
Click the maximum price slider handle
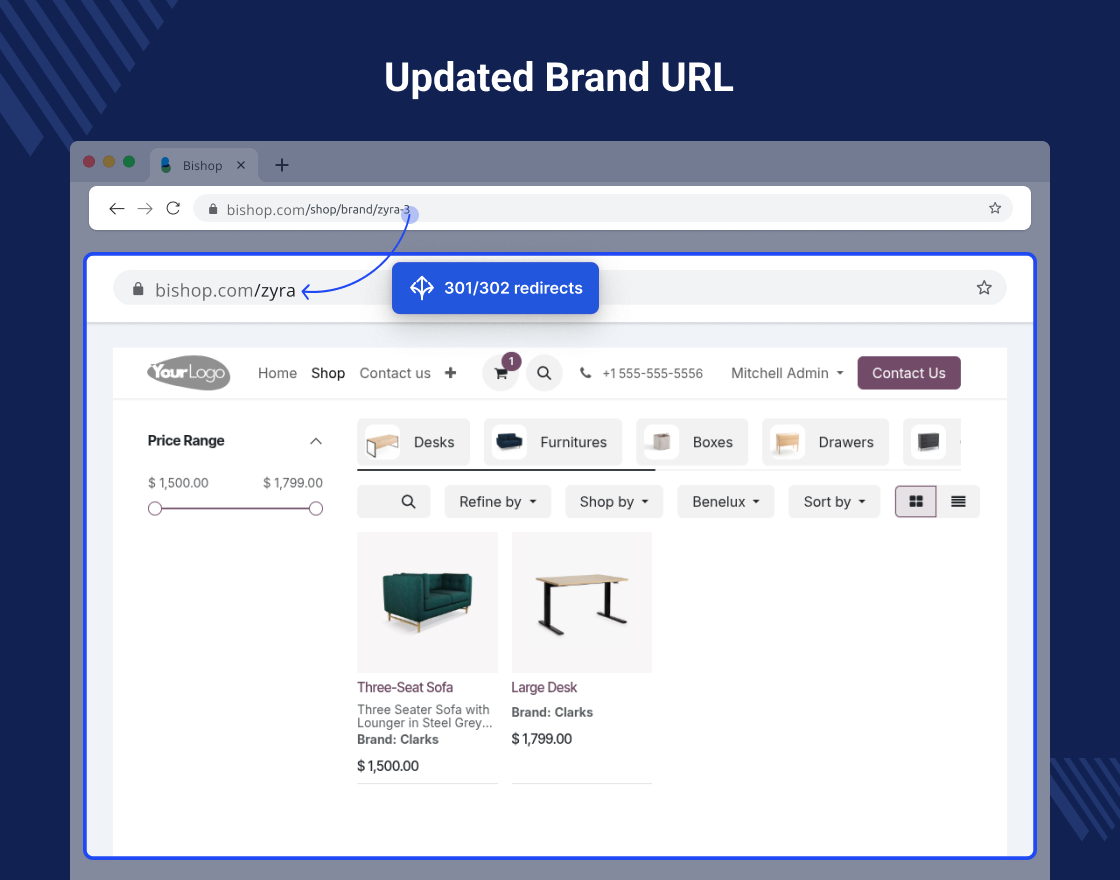(316, 509)
